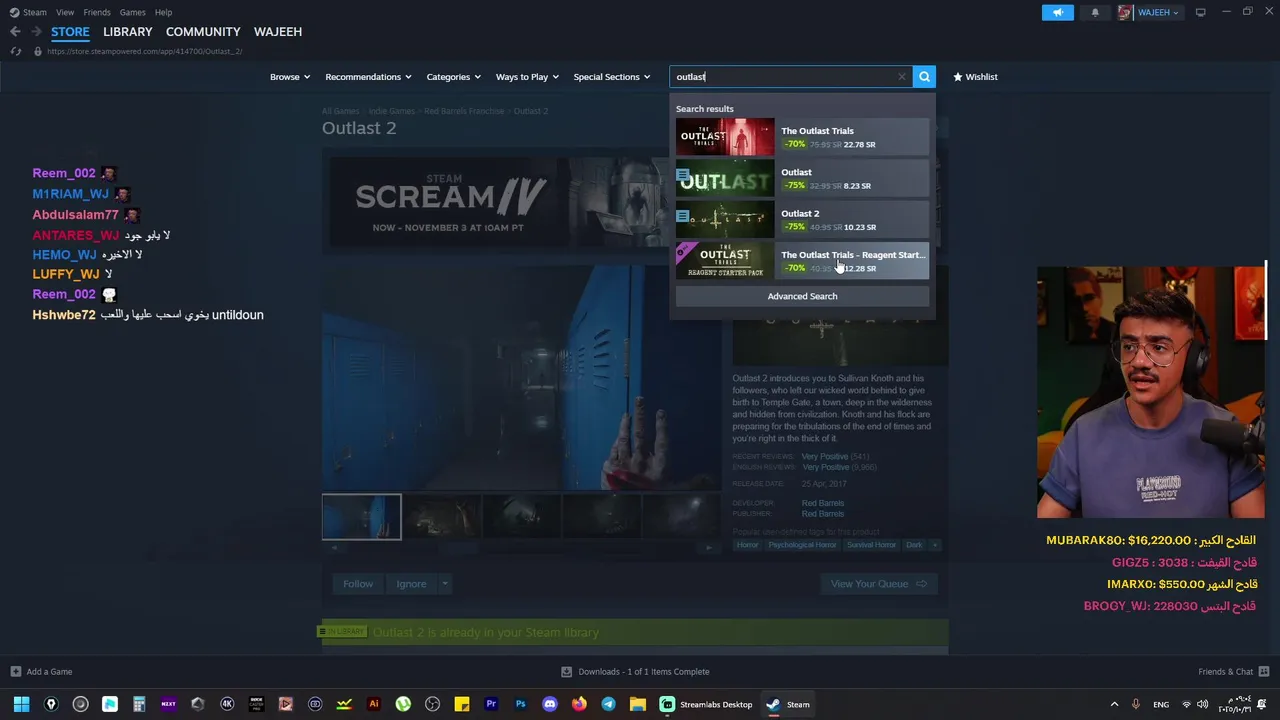Open Premiere Pro from the taskbar
The image size is (1280, 720).
click(x=491, y=704)
